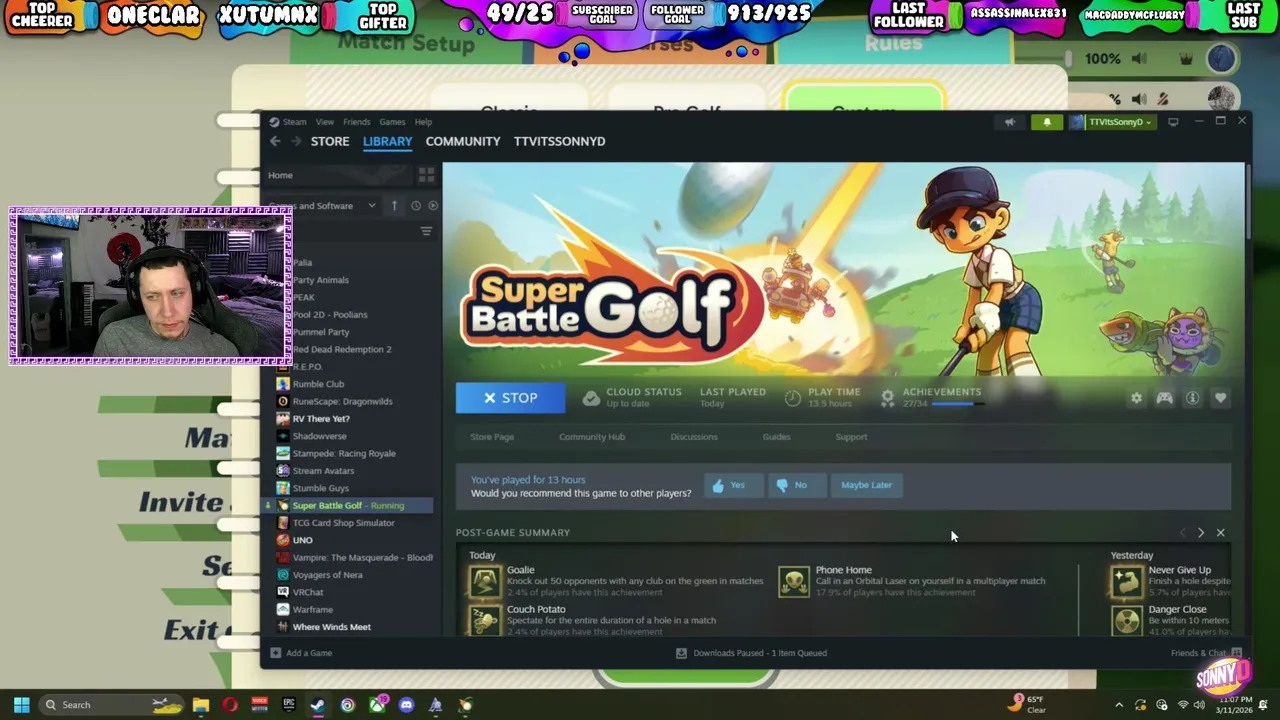Open the Friends menu

[x=356, y=122]
